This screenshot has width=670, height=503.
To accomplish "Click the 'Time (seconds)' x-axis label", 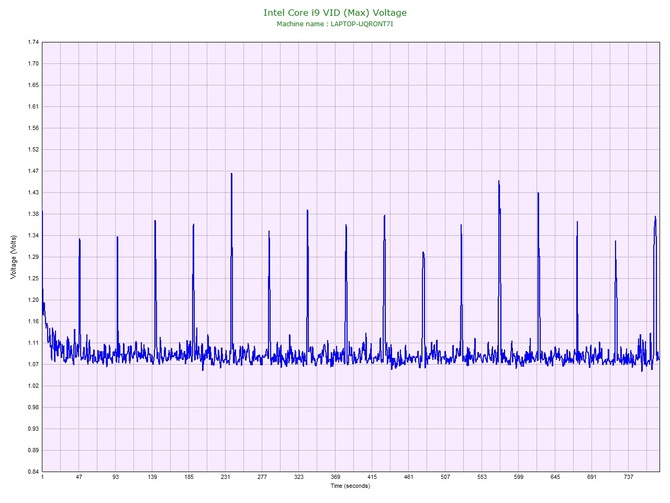I will pos(350,486).
